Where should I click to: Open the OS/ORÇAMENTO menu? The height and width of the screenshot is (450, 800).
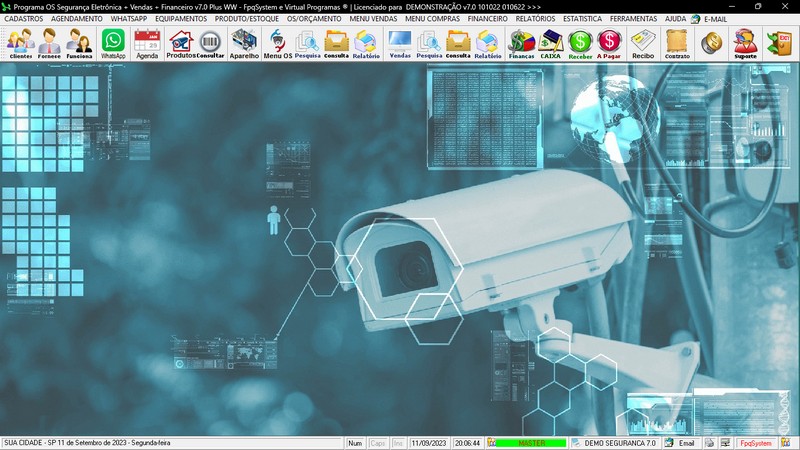(314, 19)
